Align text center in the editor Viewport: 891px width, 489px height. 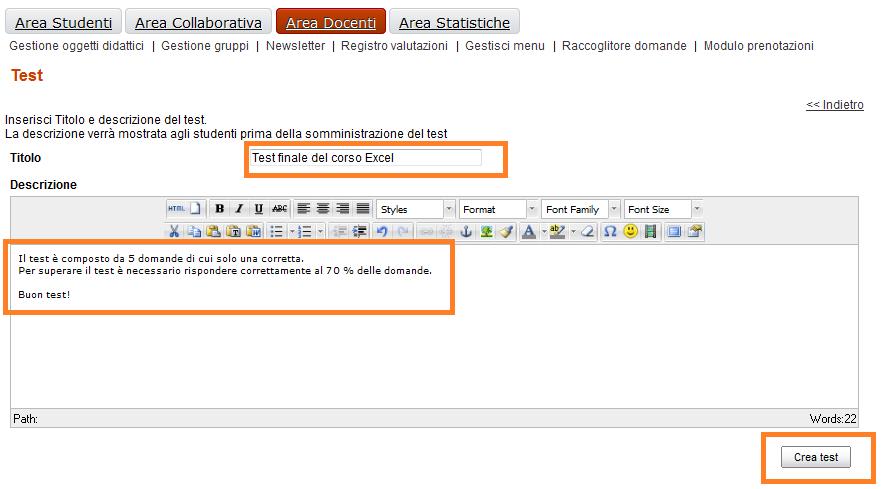[x=323, y=209]
